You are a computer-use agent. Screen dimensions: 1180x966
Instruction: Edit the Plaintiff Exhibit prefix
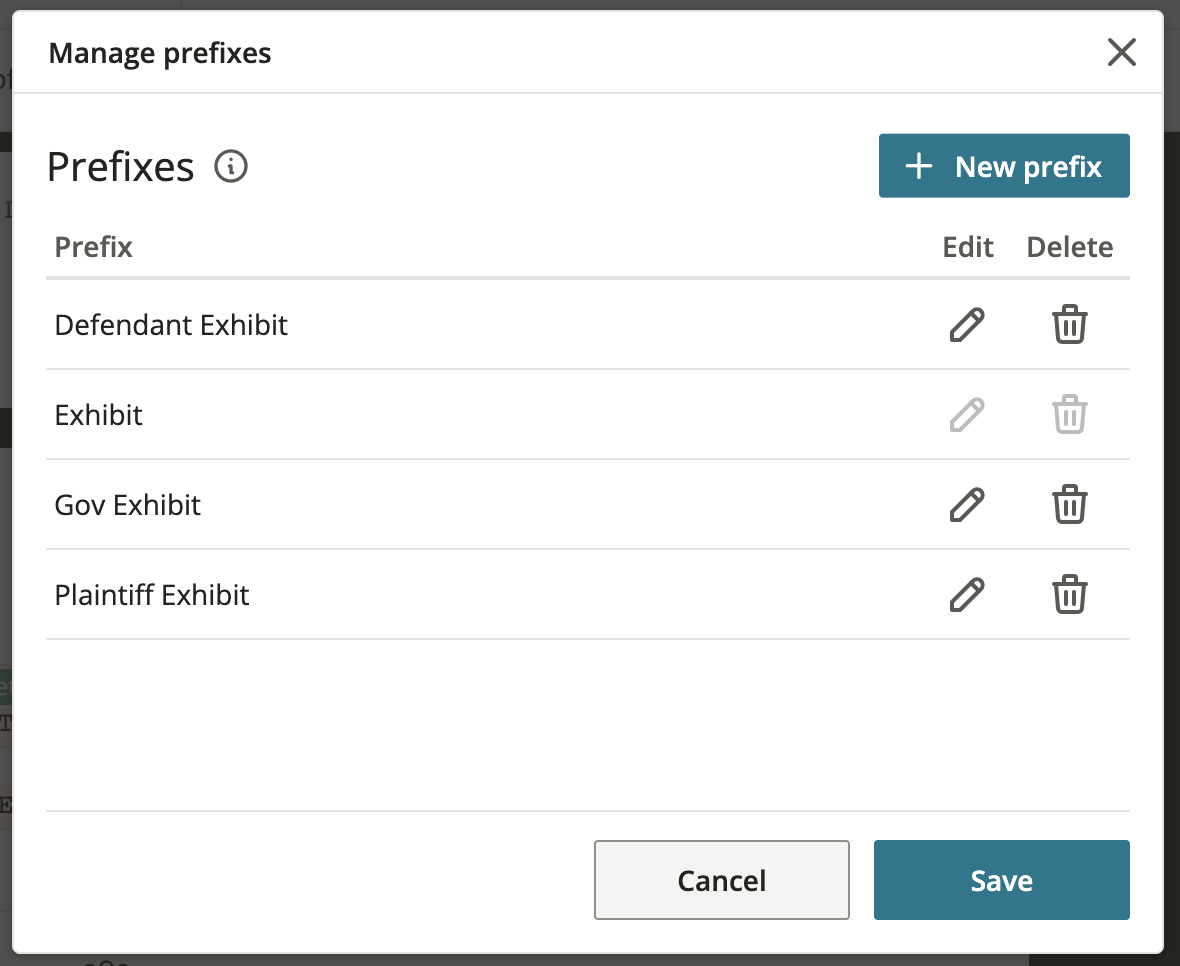coord(967,595)
